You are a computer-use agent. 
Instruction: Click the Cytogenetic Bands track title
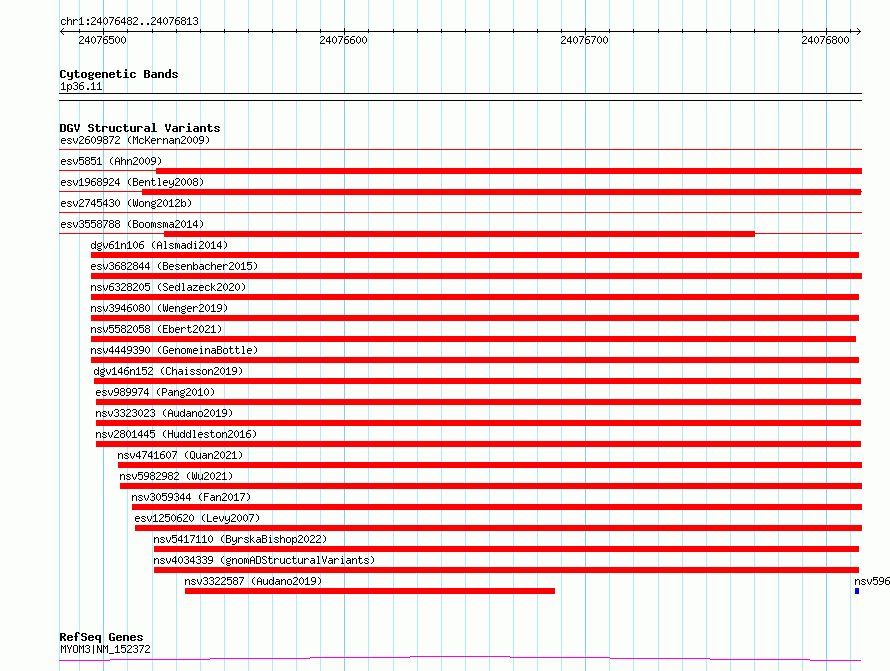119,74
